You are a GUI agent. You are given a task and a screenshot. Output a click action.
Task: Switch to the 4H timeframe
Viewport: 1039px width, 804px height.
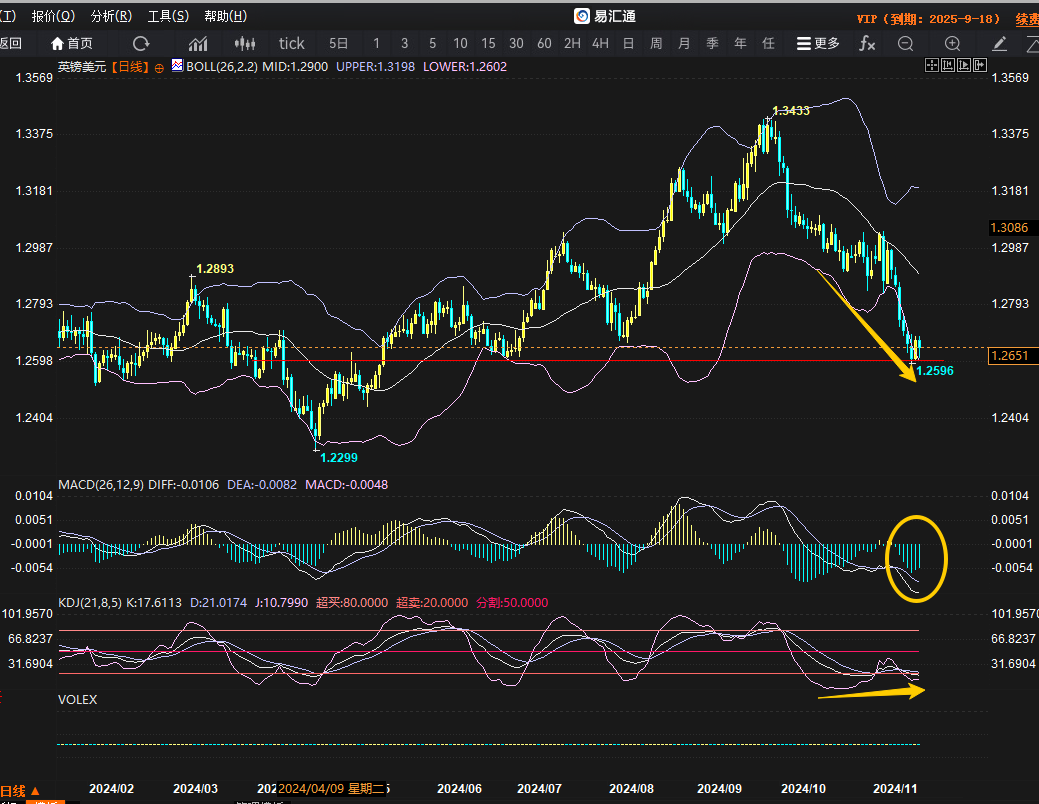click(x=600, y=43)
